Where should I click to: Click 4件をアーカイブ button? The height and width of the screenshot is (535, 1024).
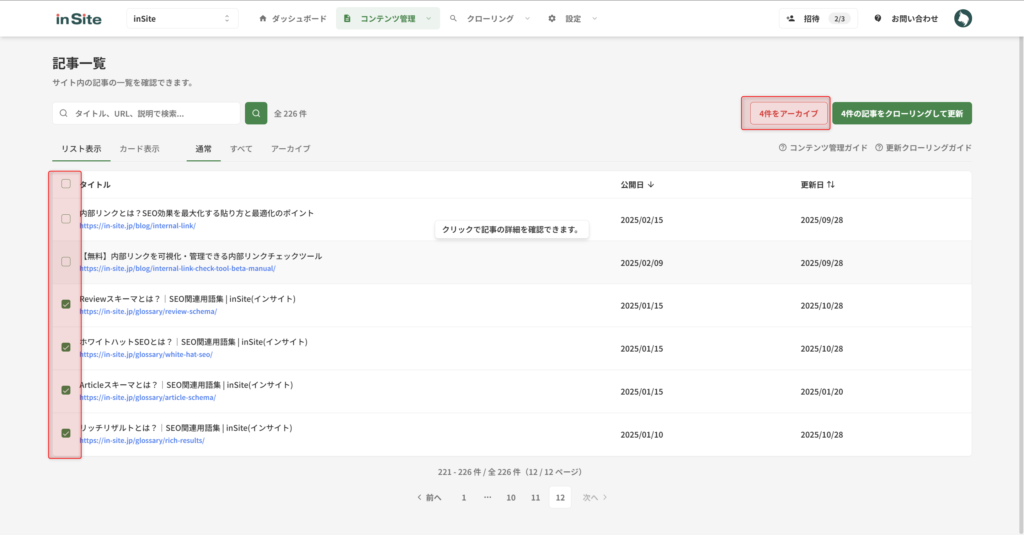[788, 113]
